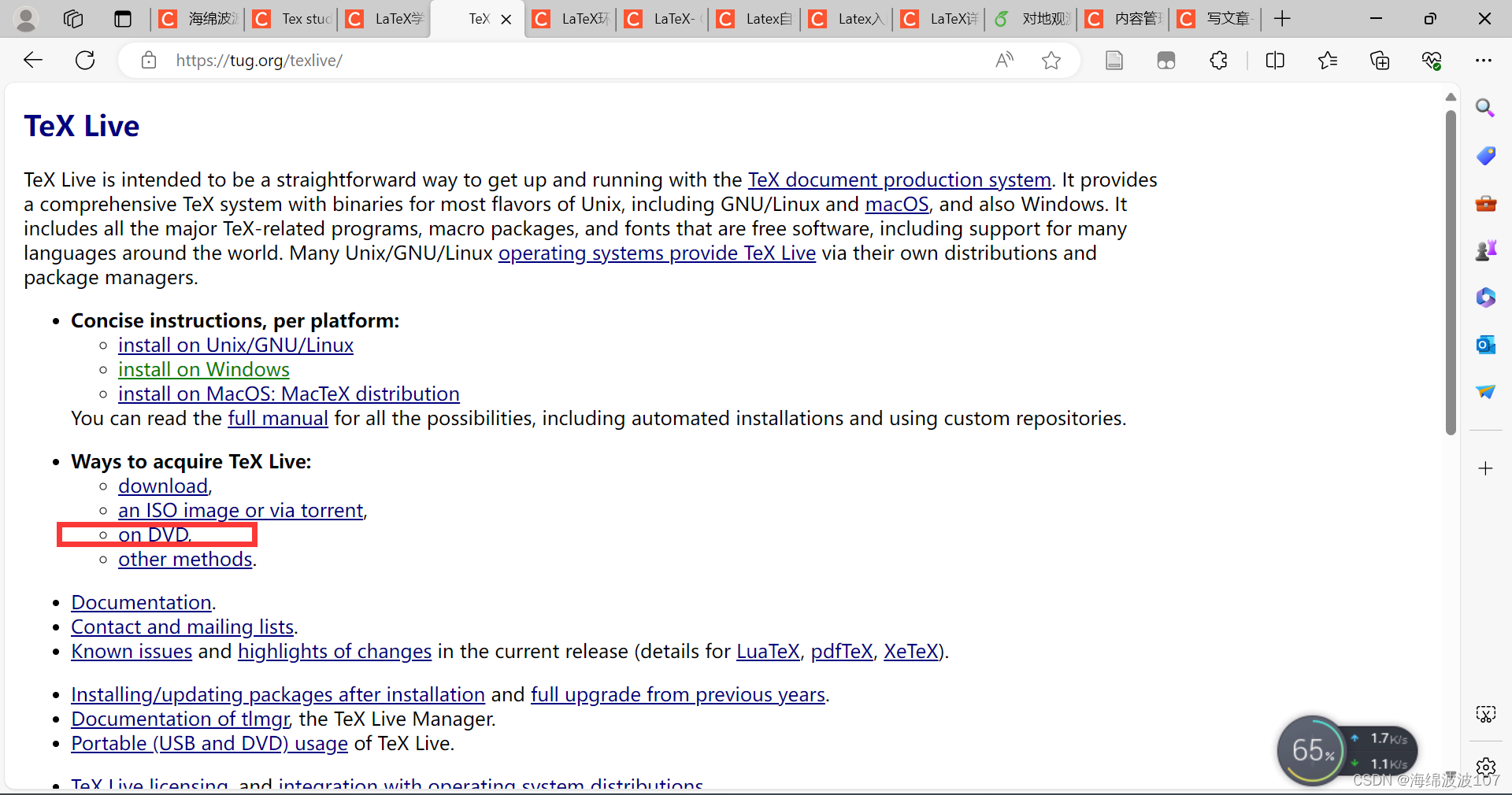Viewport: 1512px width, 795px height.
Task: Click the page vertical scrollbar thumb
Action: coord(1451,272)
